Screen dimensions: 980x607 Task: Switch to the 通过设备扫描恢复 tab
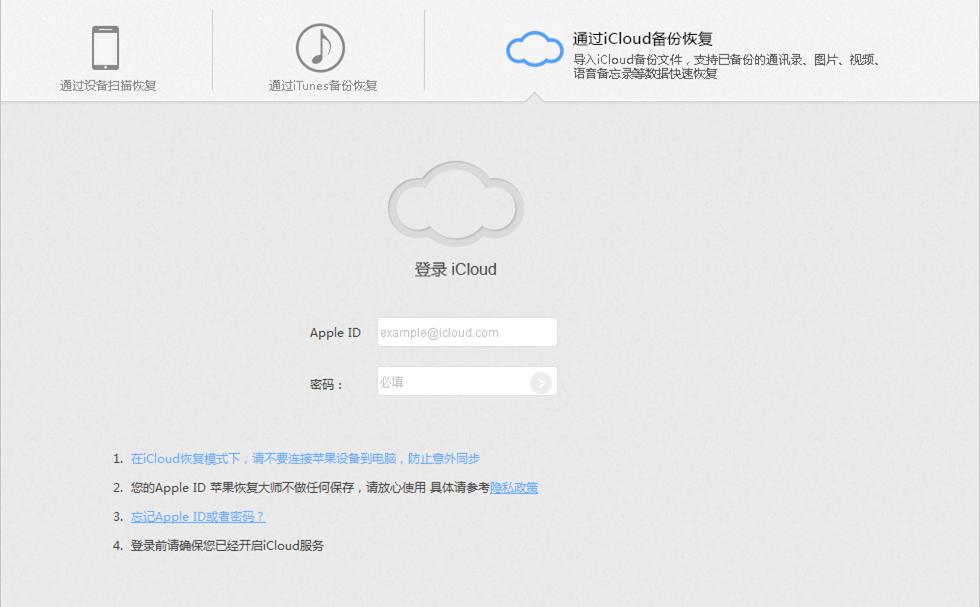(x=107, y=85)
